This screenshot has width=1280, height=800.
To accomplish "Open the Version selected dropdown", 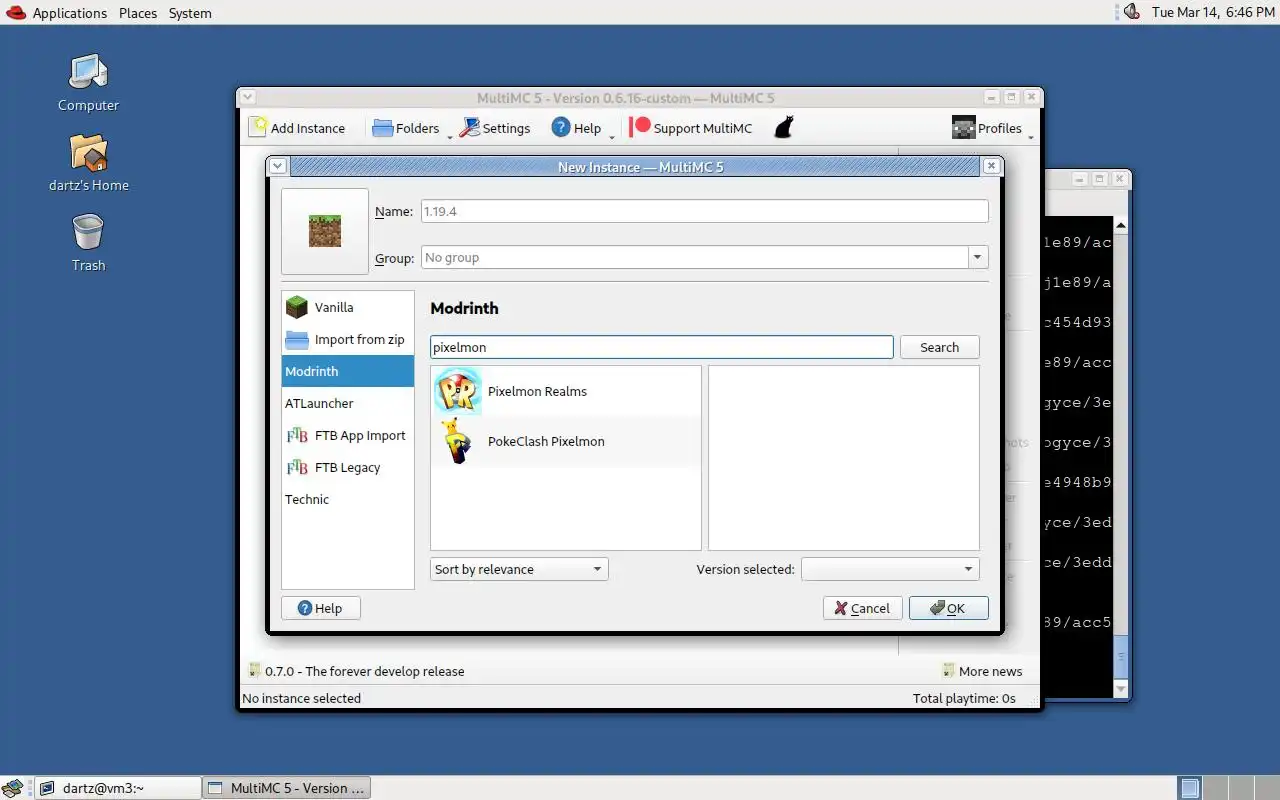I will coord(890,569).
